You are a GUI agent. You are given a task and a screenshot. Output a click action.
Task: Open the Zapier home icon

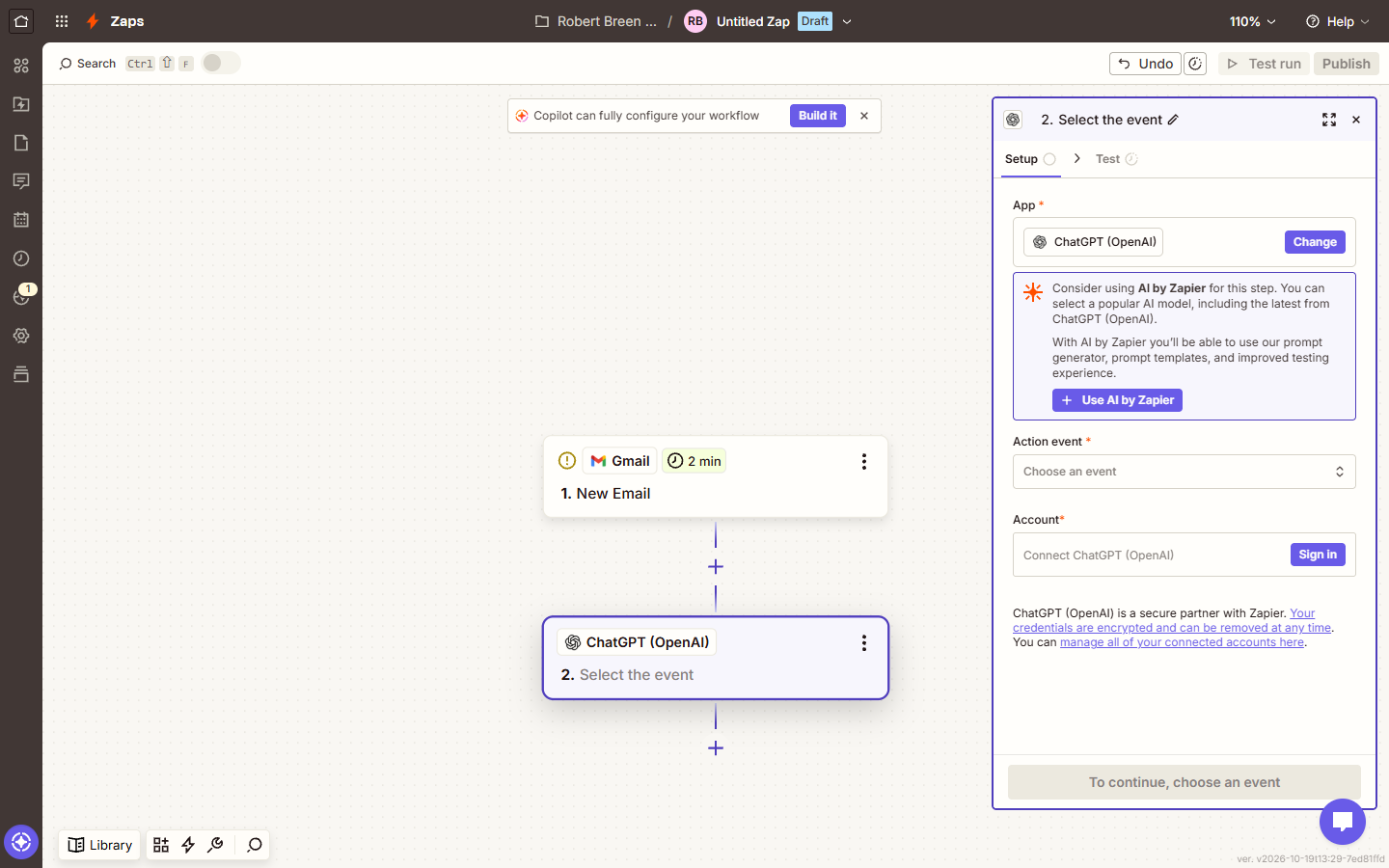(21, 21)
